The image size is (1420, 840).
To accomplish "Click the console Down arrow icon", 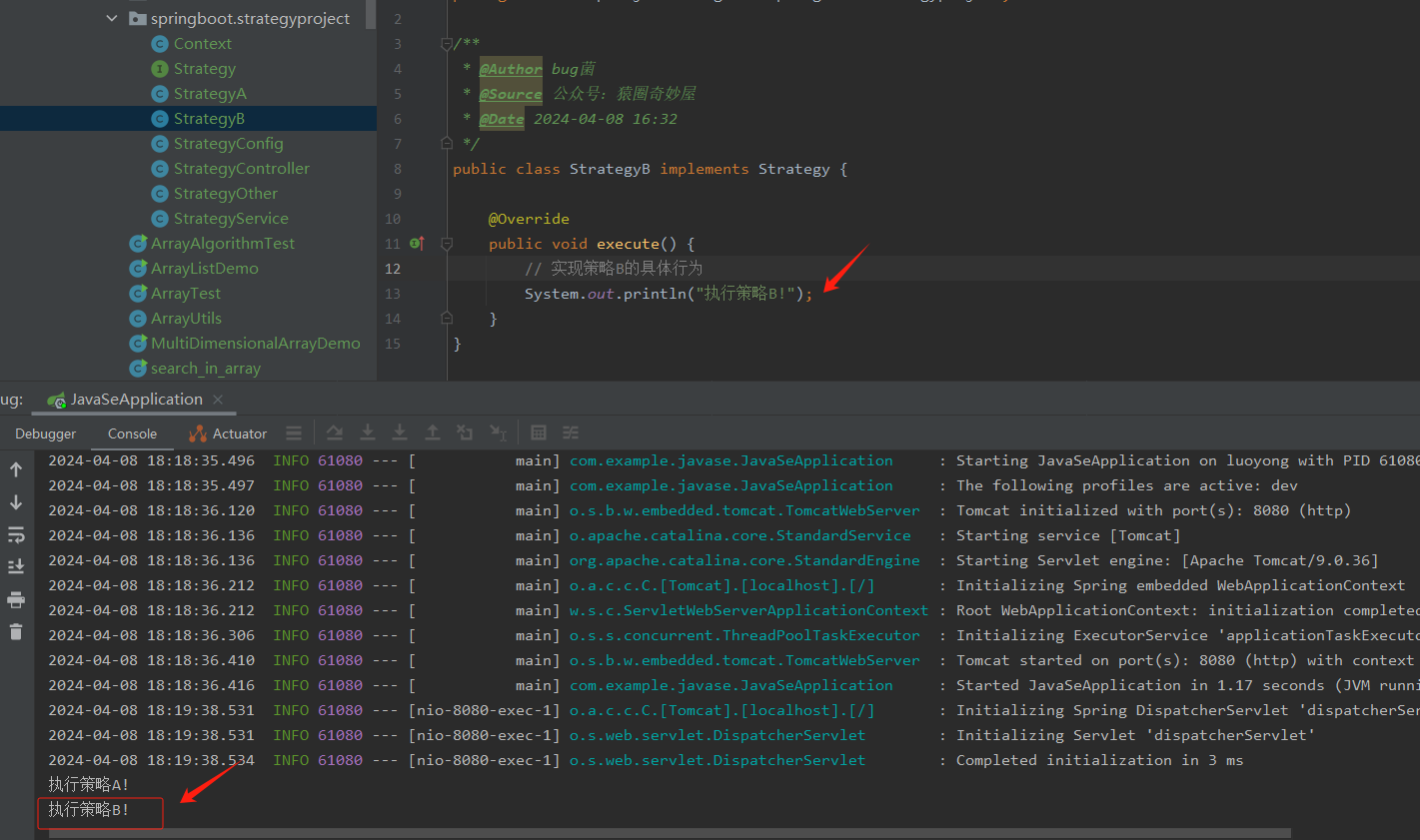I will point(16,501).
